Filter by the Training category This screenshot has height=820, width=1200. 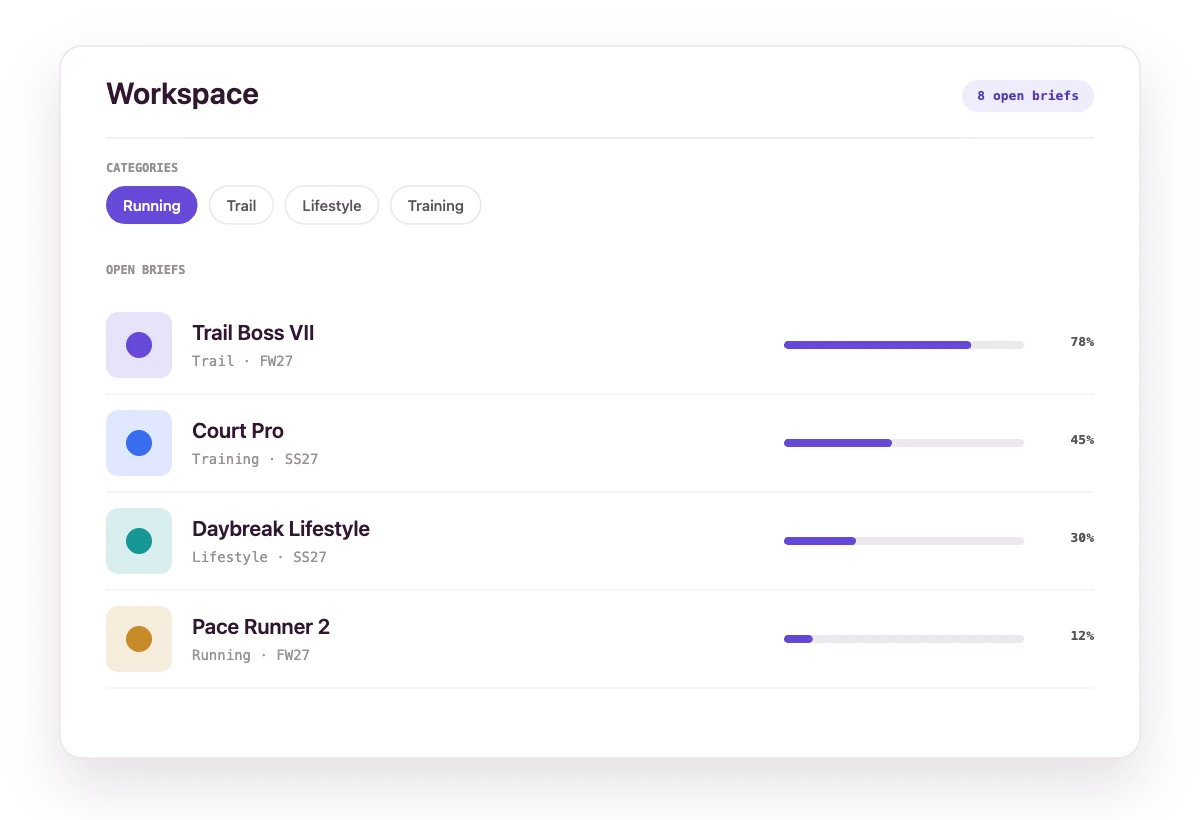tap(435, 205)
